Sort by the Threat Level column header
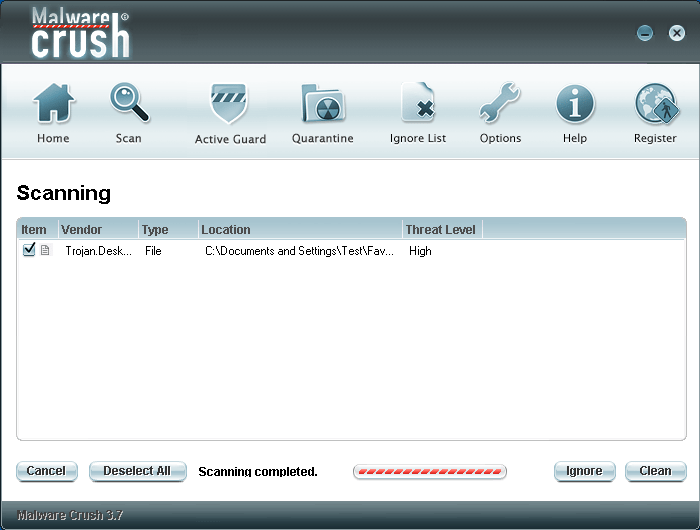Screen dimensions: 700x530 441,229
